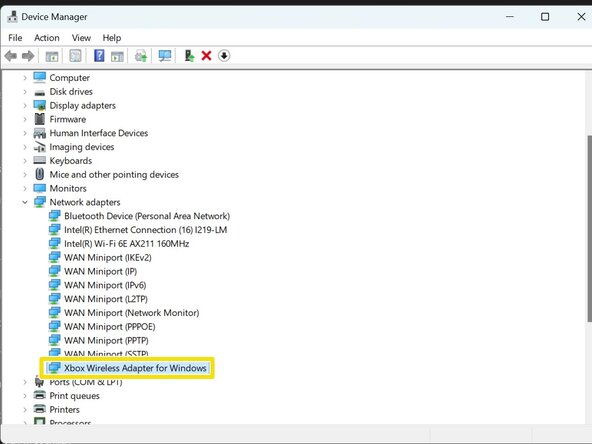Screen dimensions: 592x444
Task: Expand the Imaging devices tree node
Action: 25,147
